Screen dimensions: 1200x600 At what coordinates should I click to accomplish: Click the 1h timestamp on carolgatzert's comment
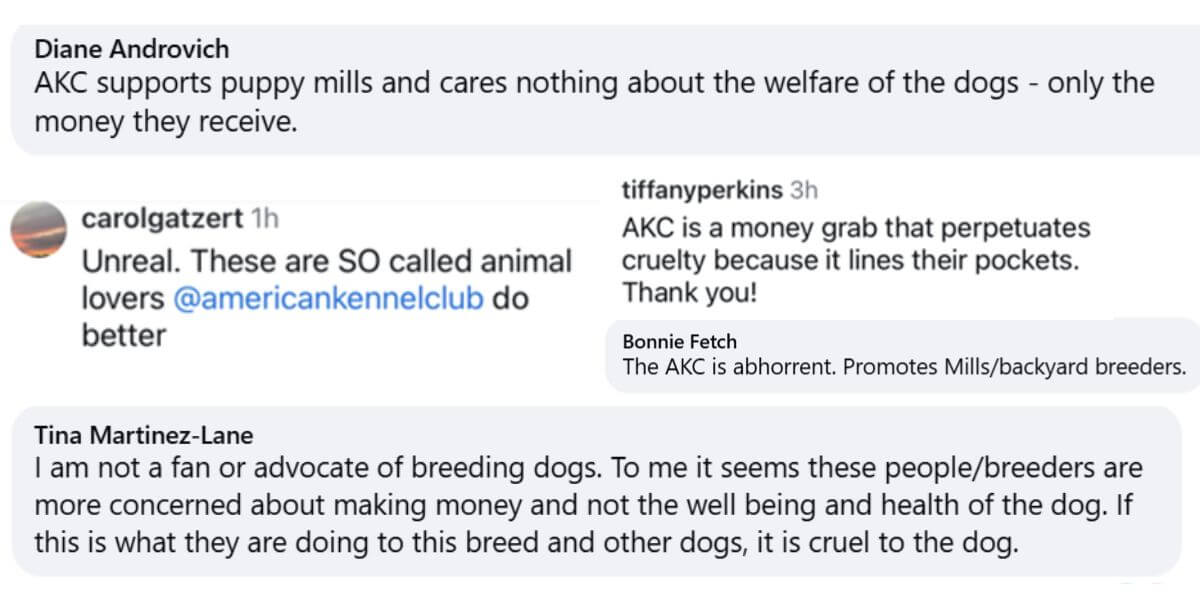[266, 217]
